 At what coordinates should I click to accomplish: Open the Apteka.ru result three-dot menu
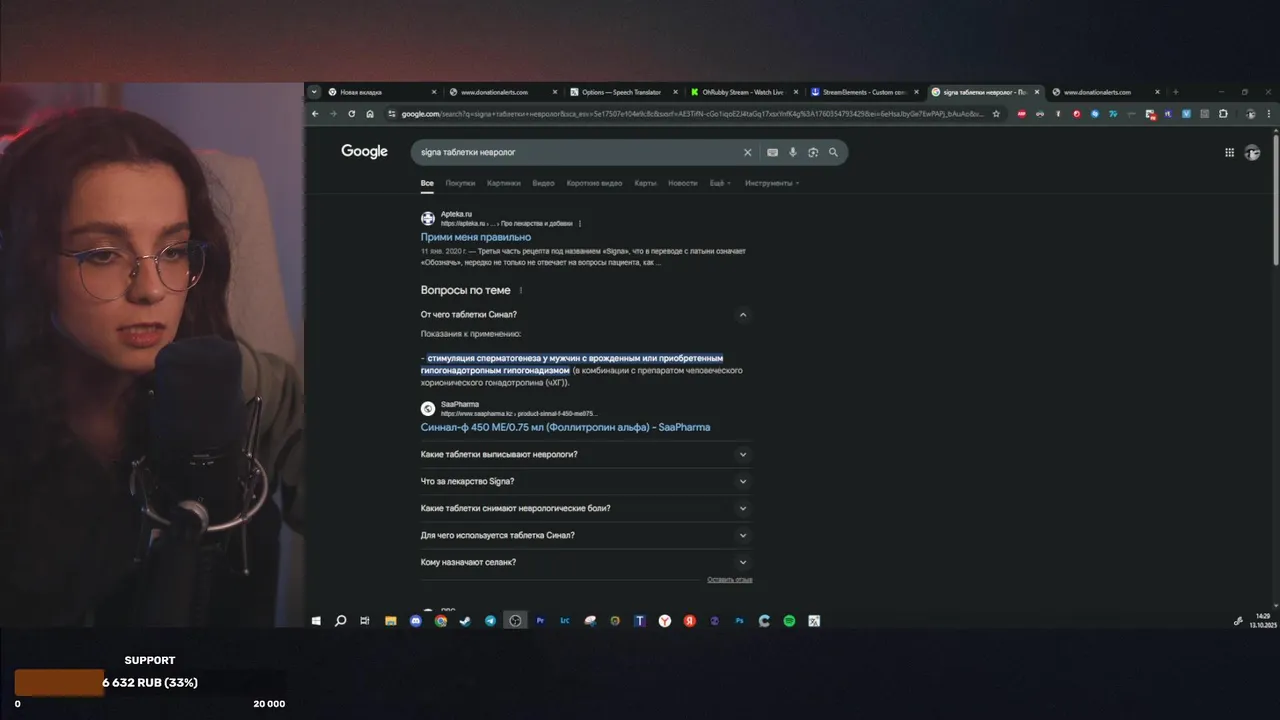coord(580,224)
